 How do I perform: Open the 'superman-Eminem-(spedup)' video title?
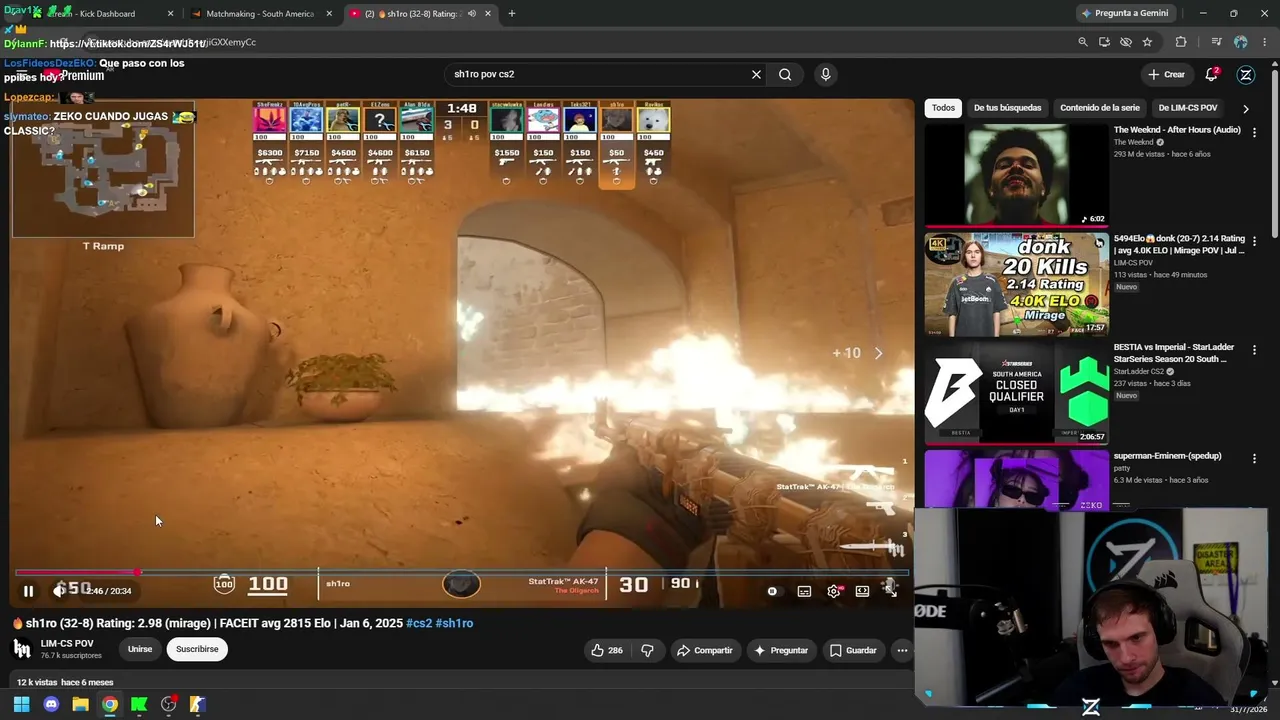coord(1167,456)
